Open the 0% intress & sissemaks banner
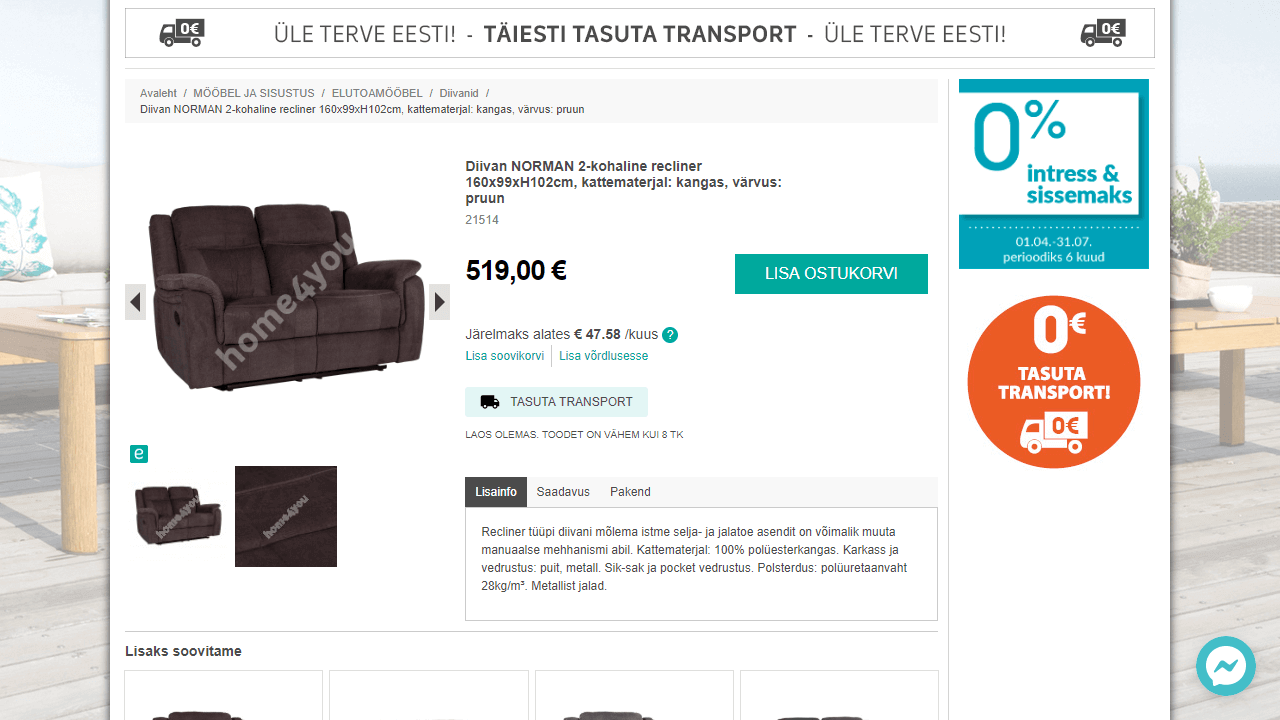This screenshot has width=1280, height=720. click(x=1054, y=174)
